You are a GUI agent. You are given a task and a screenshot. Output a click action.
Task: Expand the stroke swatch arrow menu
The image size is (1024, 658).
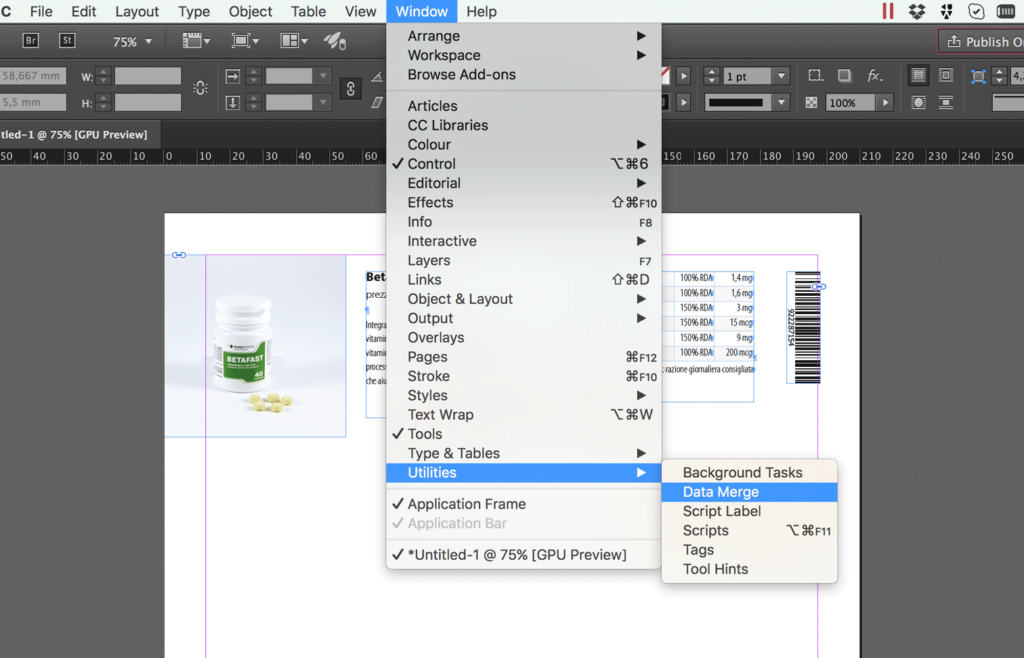683,102
